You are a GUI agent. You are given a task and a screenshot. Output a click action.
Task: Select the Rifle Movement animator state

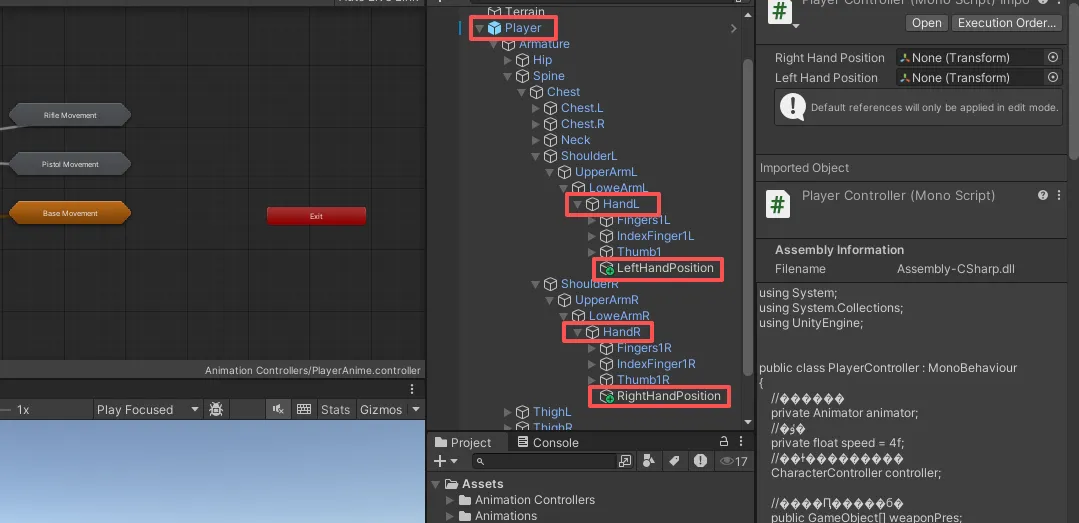coord(70,115)
